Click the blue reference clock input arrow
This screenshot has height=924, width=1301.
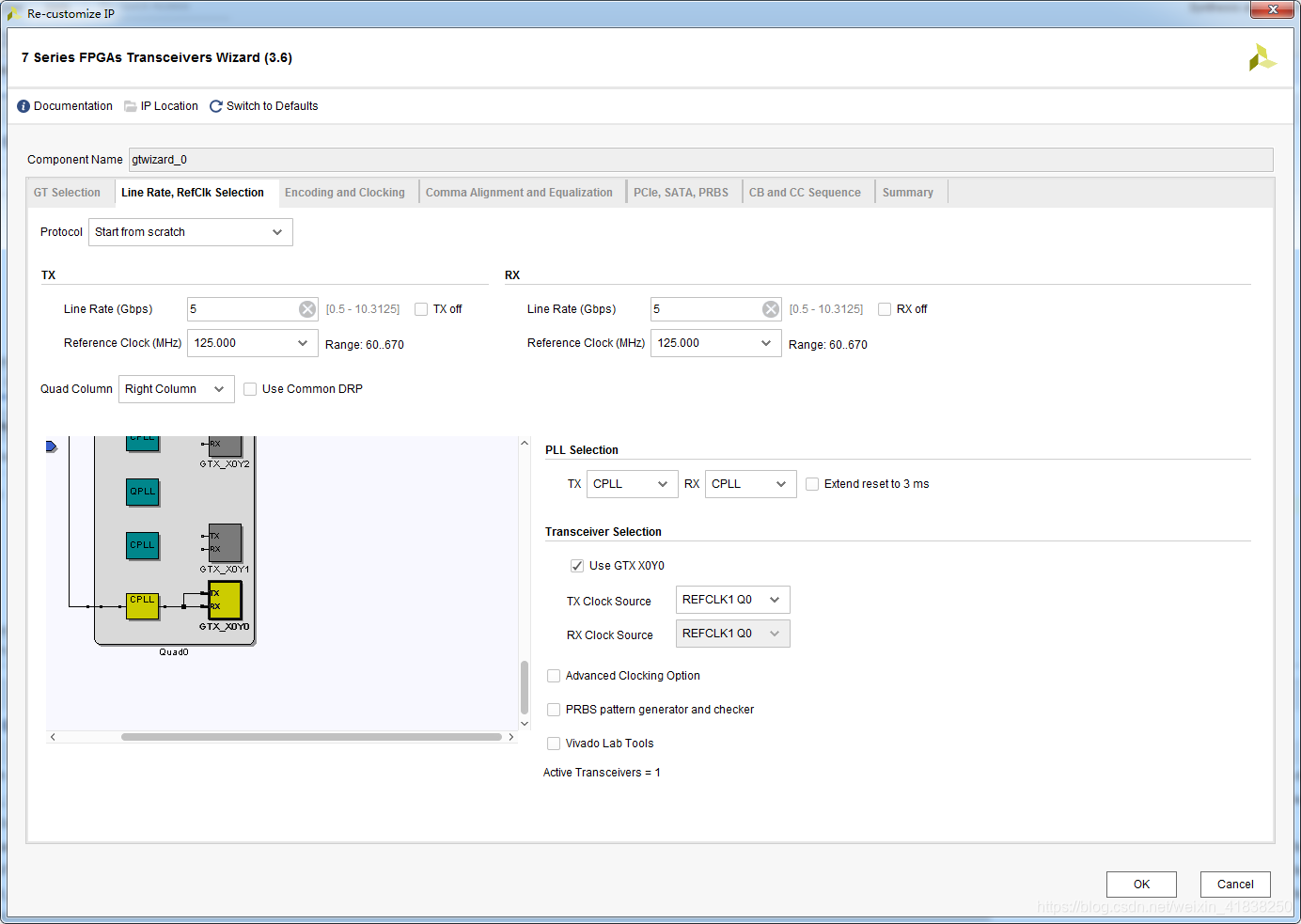(52, 446)
